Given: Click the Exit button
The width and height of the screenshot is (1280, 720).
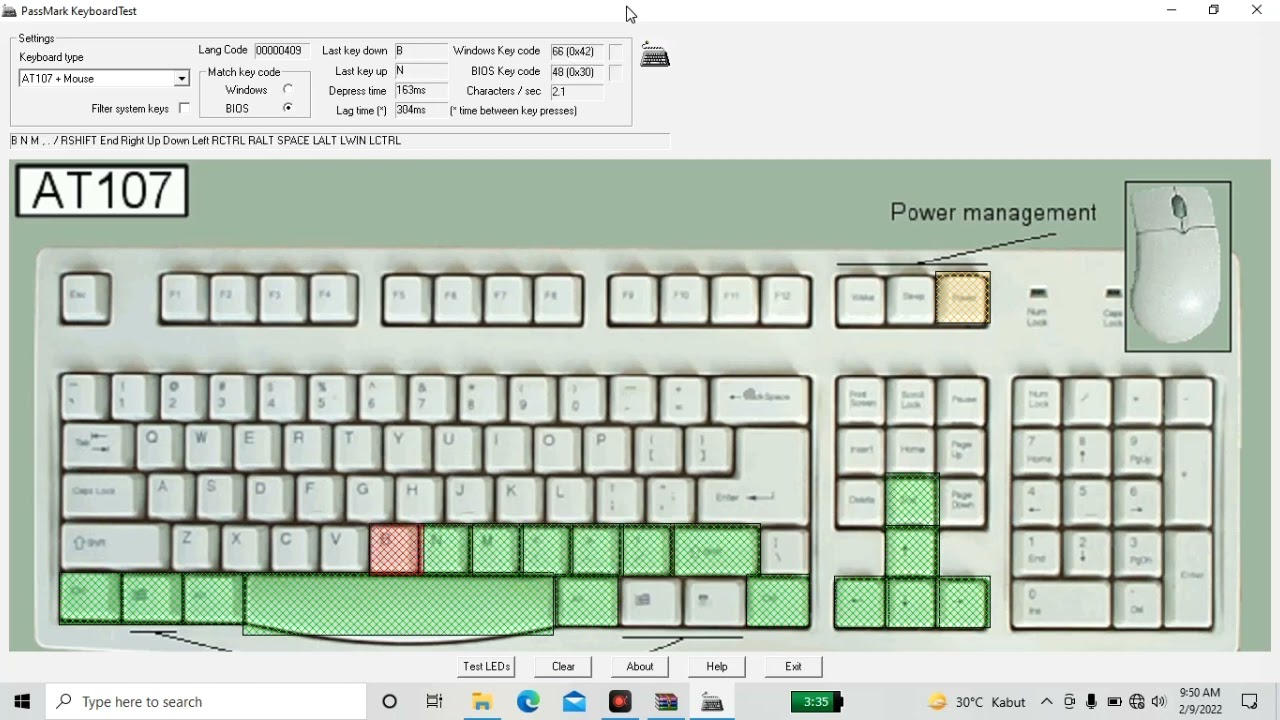Looking at the screenshot, I should point(793,666).
